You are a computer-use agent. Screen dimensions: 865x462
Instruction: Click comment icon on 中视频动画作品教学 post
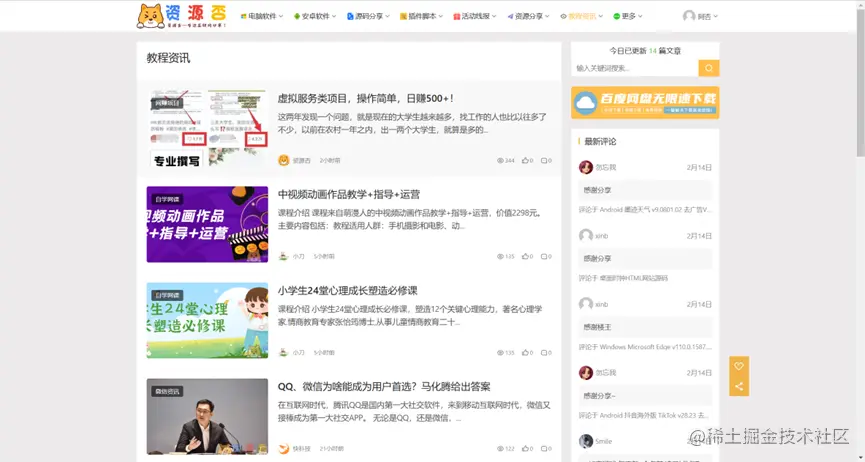pyautogui.click(x=544, y=257)
